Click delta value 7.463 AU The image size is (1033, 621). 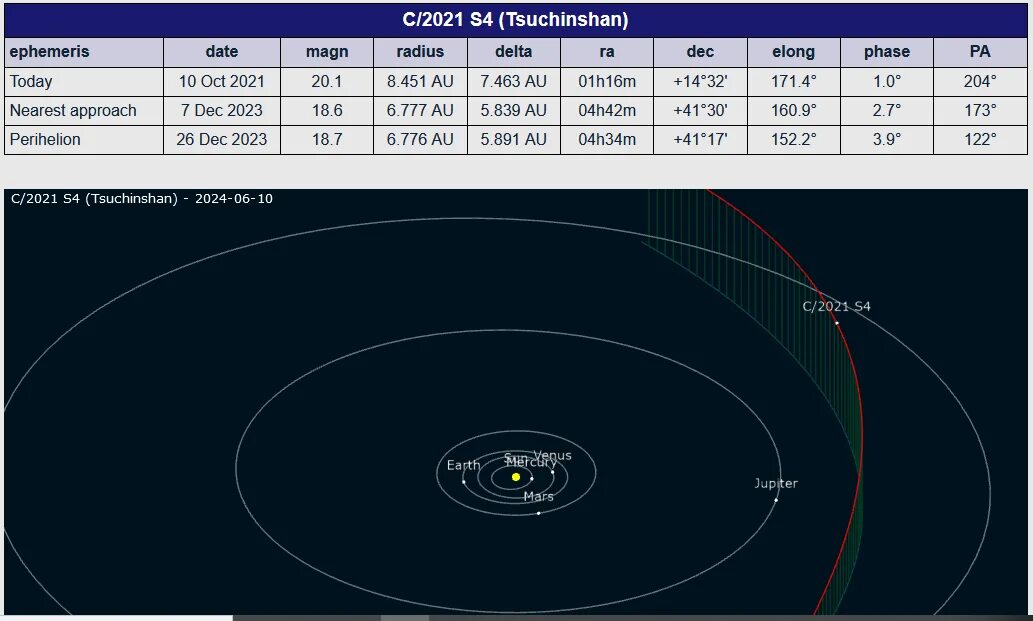click(513, 81)
